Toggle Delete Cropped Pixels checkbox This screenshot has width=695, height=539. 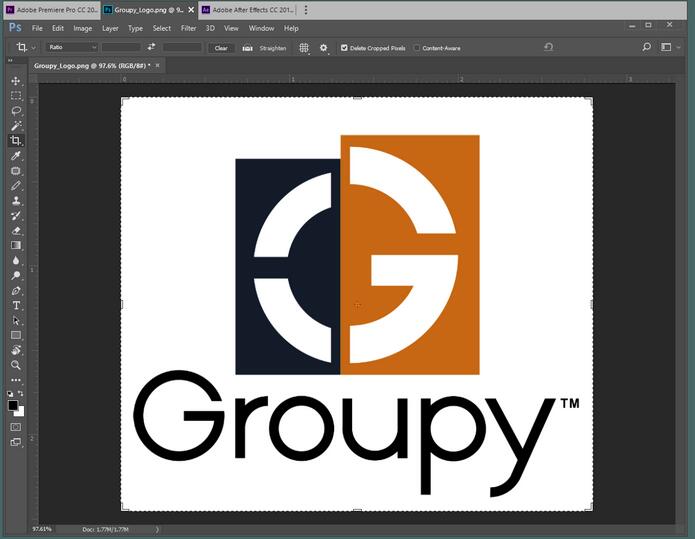click(x=344, y=48)
